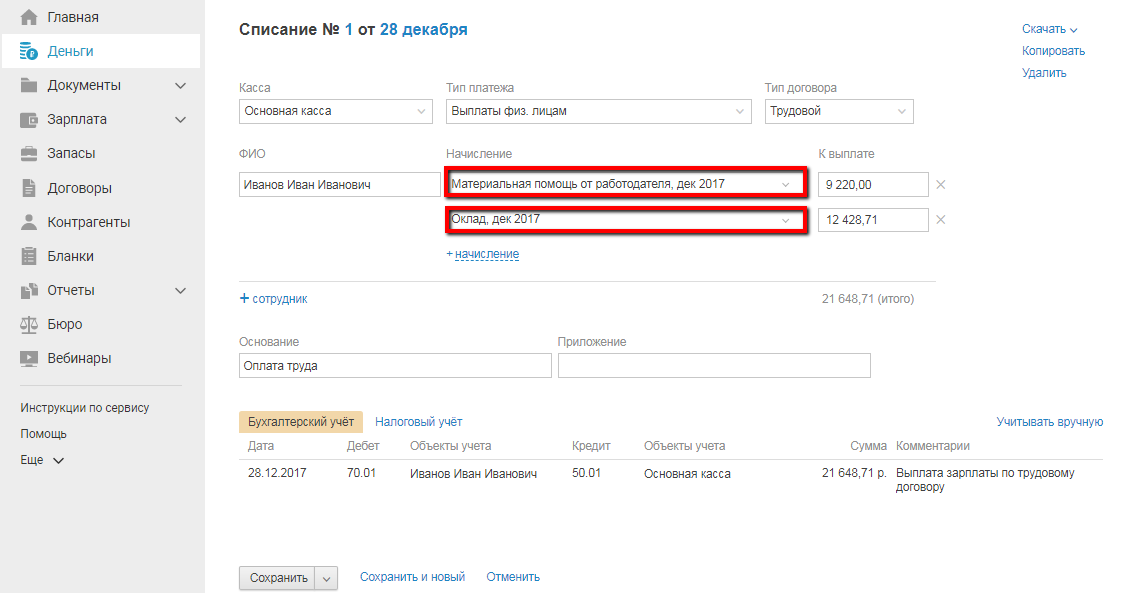Click the Деньги coins icon
Screen dimensions: 1134x593
[x=29, y=51]
